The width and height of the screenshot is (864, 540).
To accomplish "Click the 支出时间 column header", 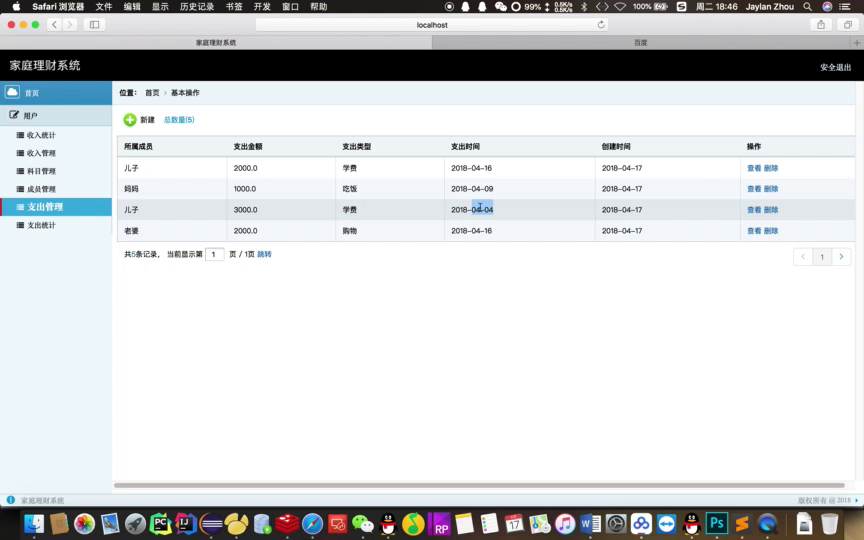I will [x=466, y=147].
